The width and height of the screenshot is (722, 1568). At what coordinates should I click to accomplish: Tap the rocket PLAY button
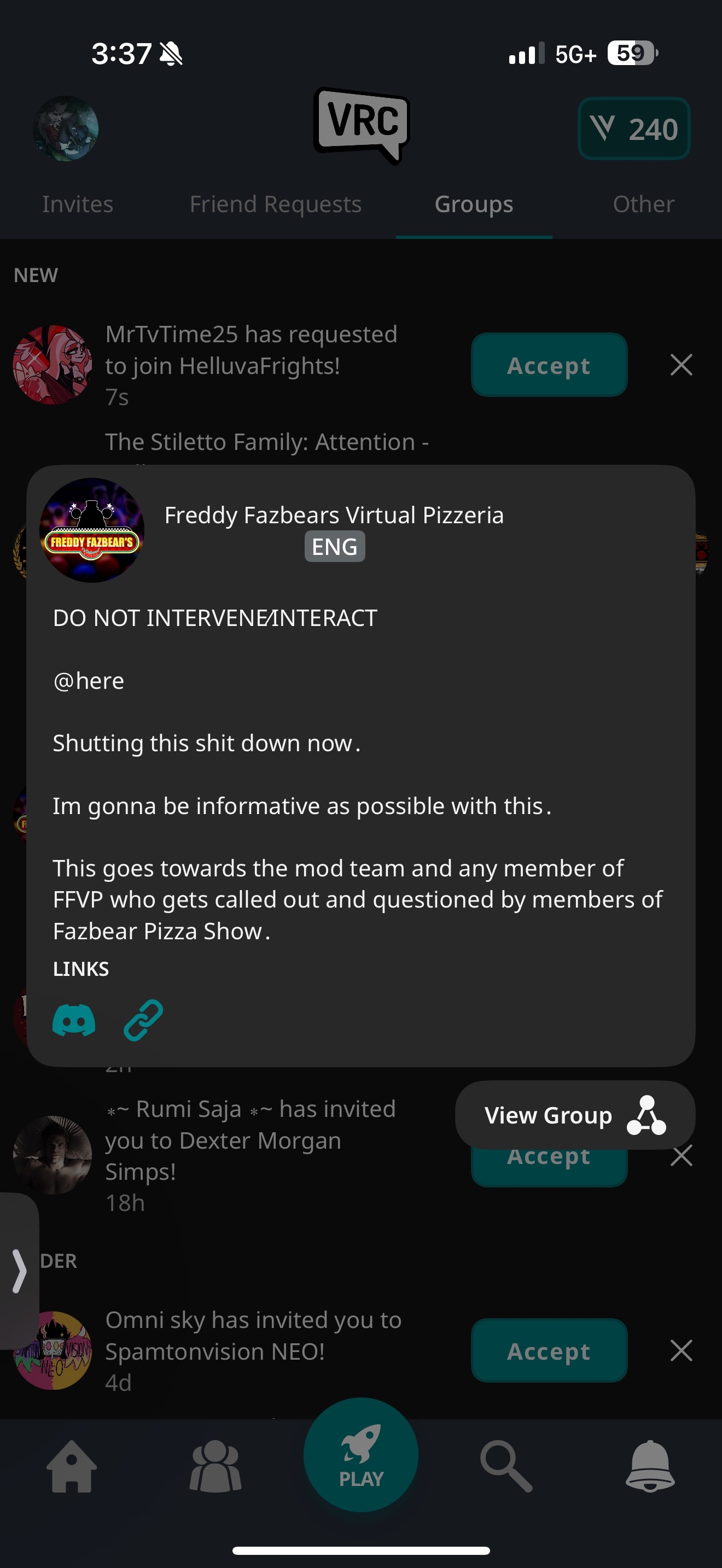[x=361, y=1455]
